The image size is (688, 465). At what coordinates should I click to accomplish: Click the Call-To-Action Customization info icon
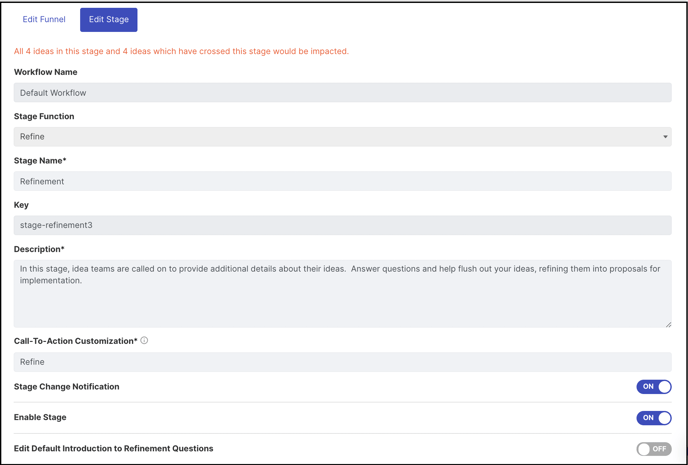pyautogui.click(x=144, y=340)
